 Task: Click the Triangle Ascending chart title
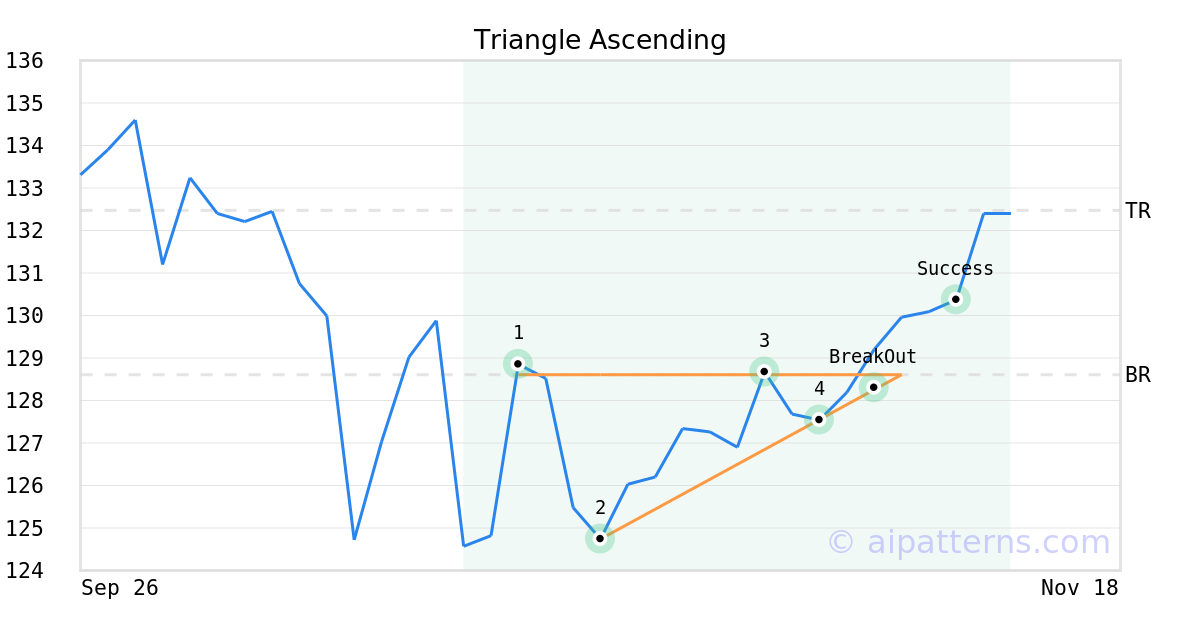tap(600, 40)
